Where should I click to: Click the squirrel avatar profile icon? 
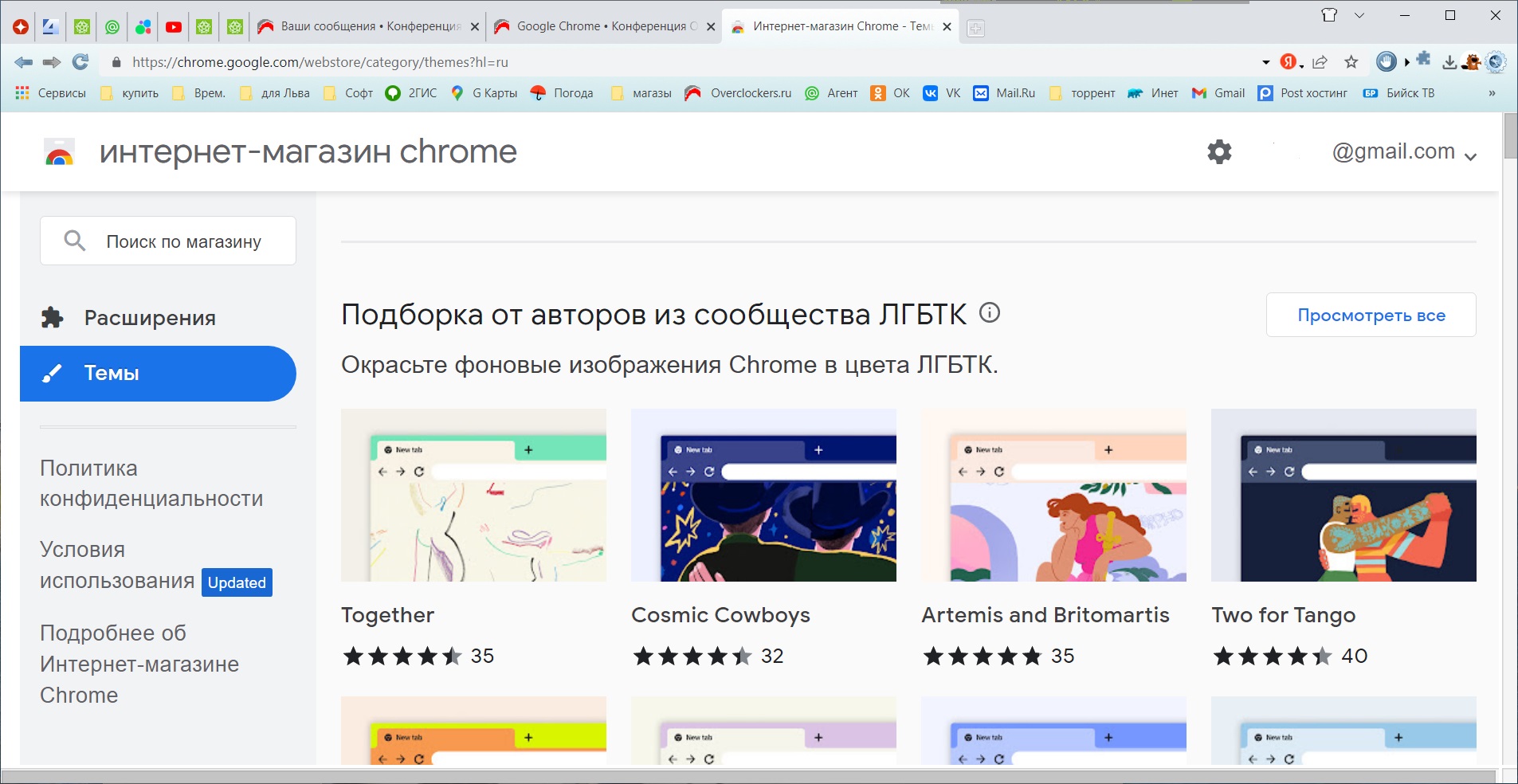1471,61
